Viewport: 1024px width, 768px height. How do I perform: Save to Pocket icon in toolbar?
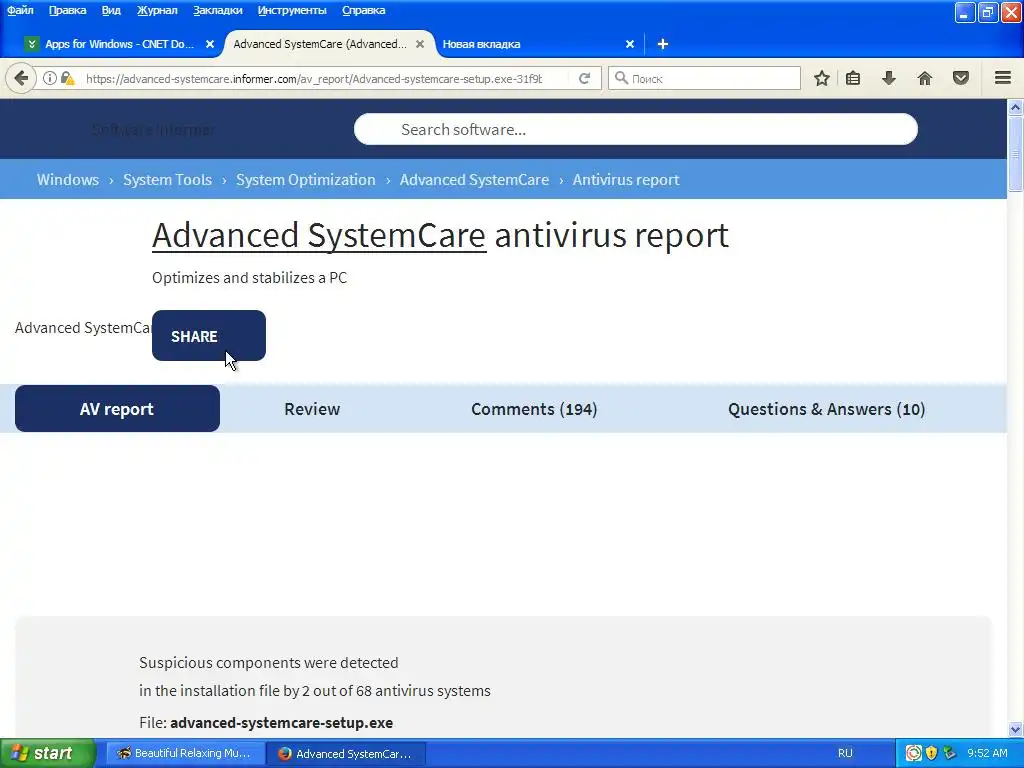(x=961, y=78)
